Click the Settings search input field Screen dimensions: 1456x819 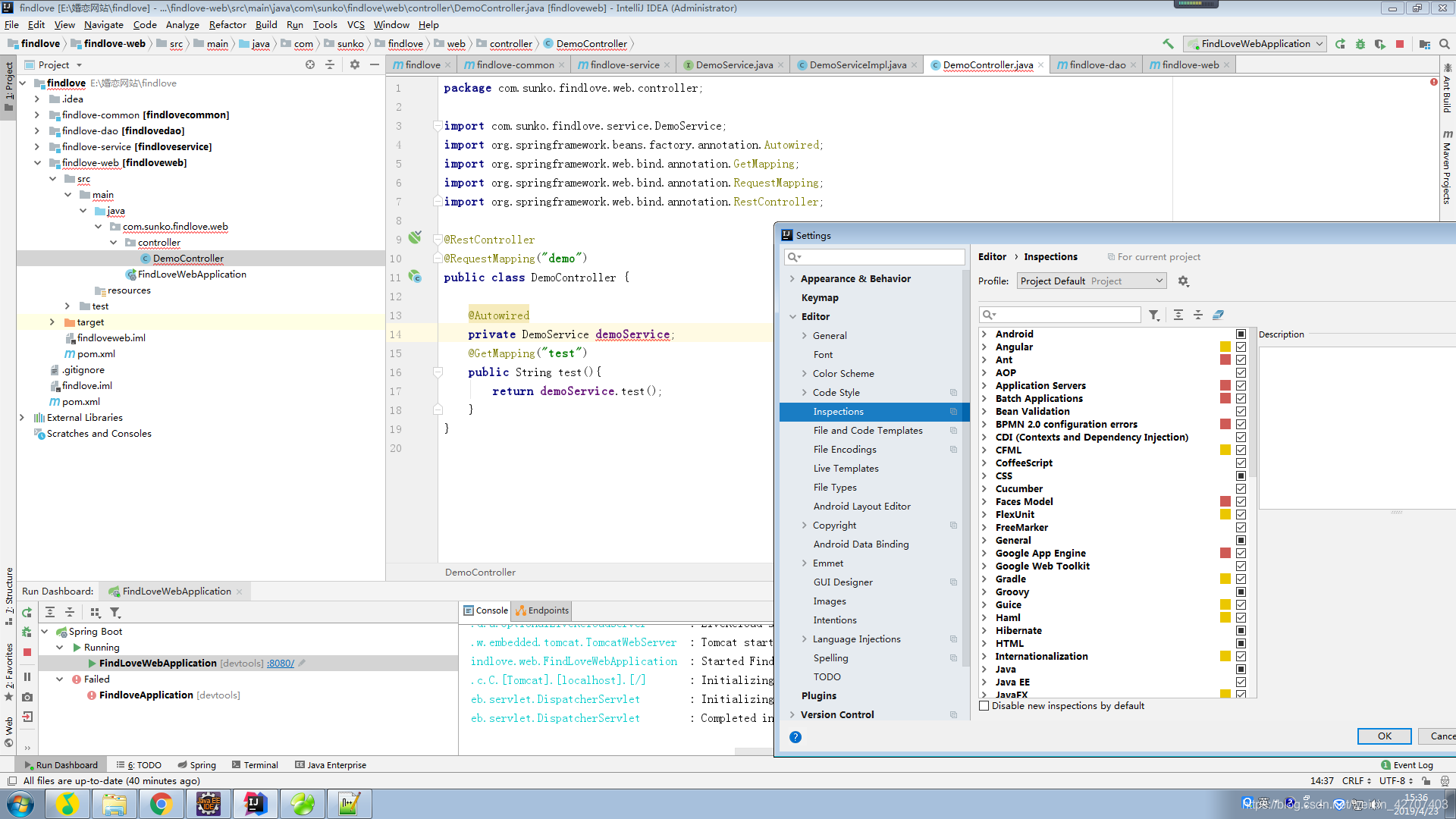[874, 257]
